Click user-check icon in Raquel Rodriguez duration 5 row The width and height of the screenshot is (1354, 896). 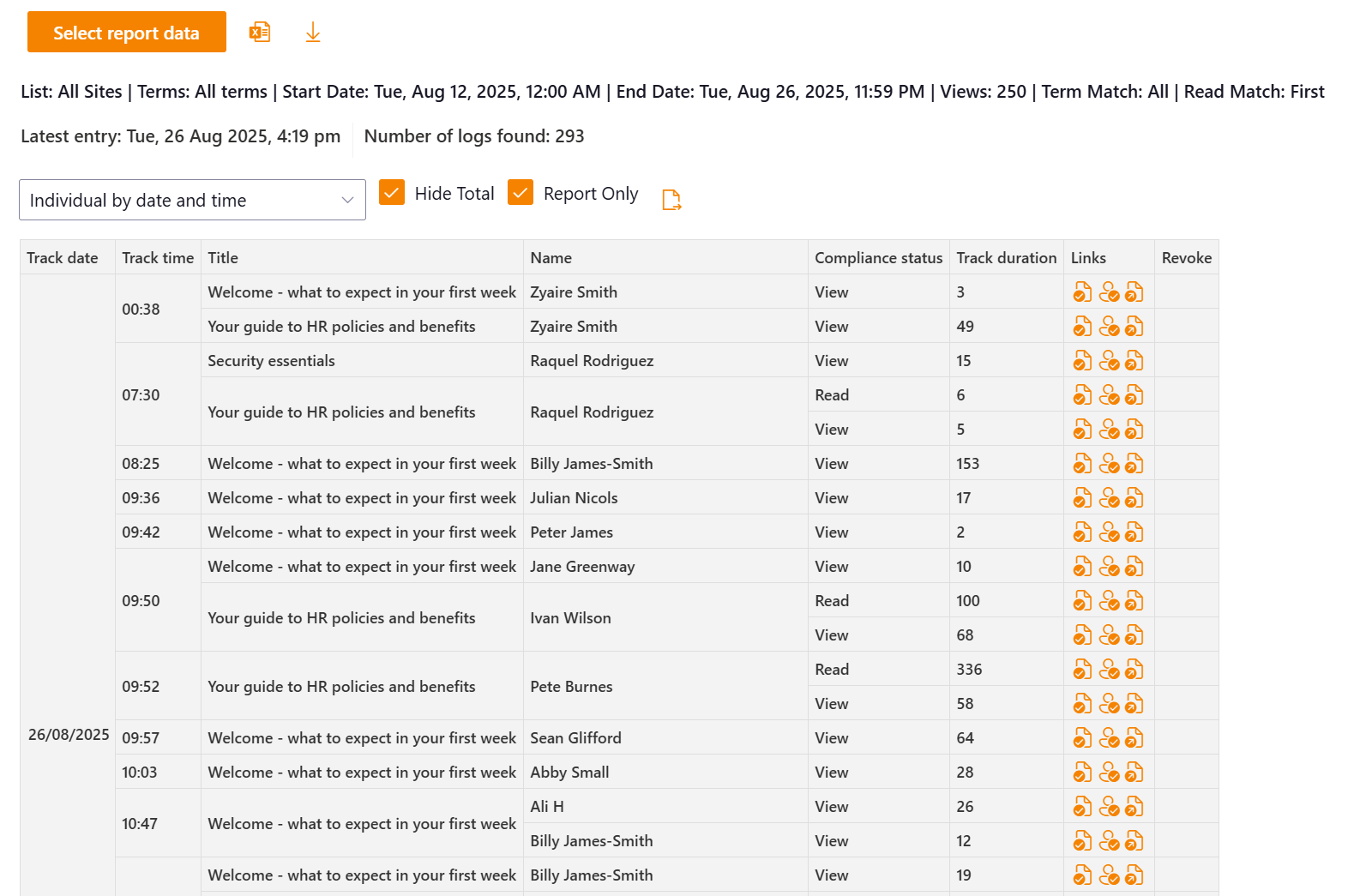coord(1109,430)
